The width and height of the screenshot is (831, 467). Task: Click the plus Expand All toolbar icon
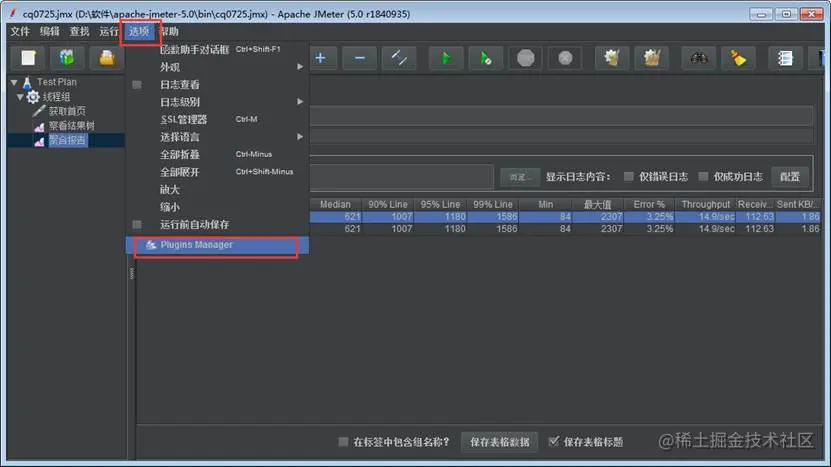pyautogui.click(x=321, y=58)
